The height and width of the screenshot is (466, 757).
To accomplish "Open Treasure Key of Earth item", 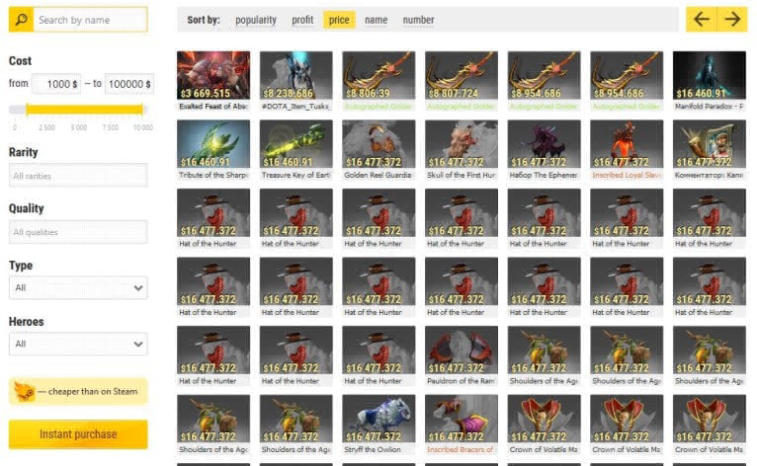I will point(296,150).
